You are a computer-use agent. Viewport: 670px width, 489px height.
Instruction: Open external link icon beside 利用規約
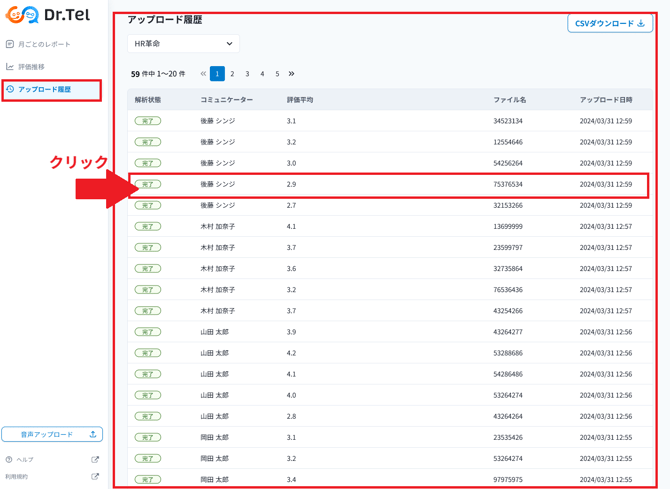tap(95, 477)
